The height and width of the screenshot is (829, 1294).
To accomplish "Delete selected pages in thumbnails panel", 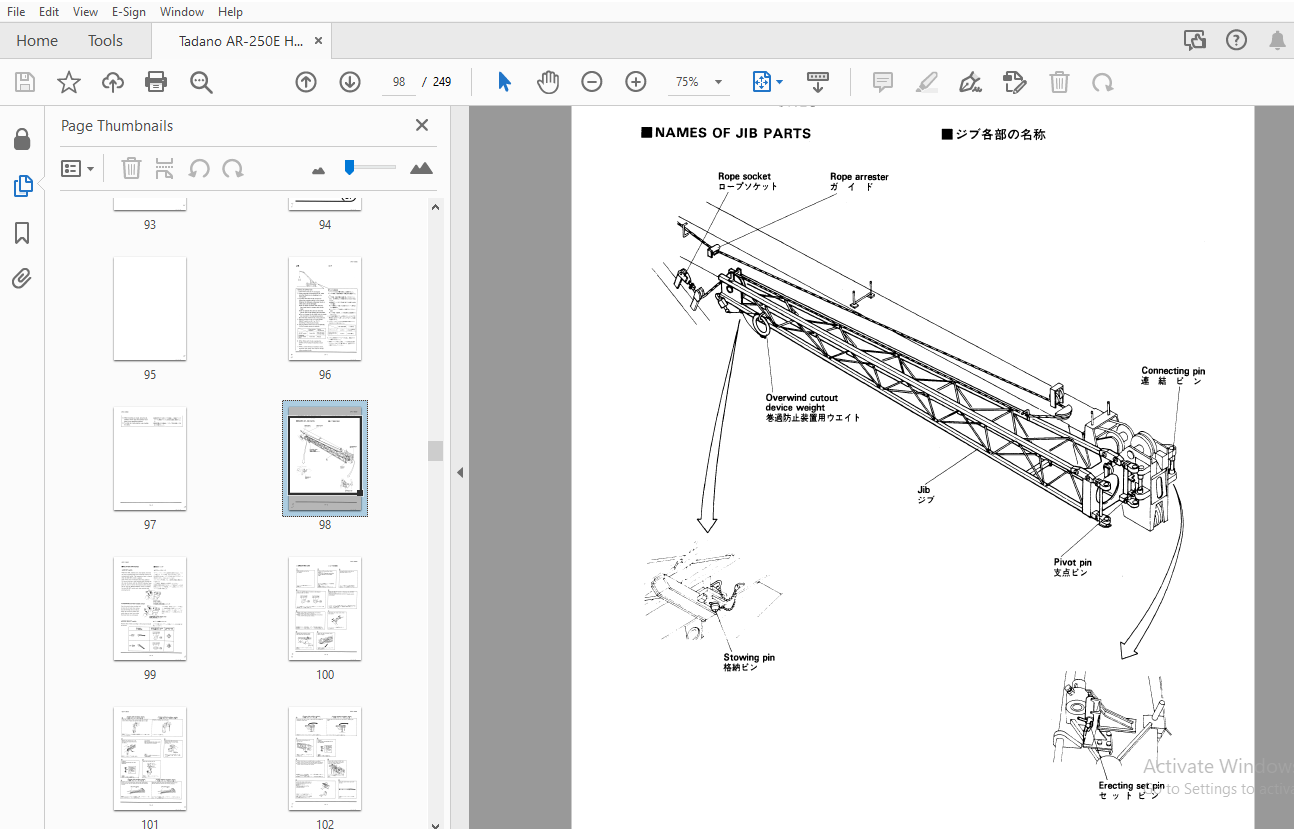I will [x=131, y=168].
